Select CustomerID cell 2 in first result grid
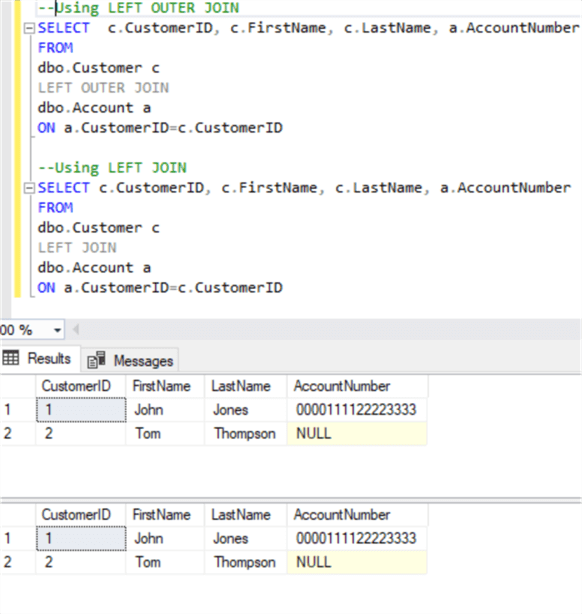Viewport: 582px width, 614px height. pyautogui.click(x=81, y=433)
